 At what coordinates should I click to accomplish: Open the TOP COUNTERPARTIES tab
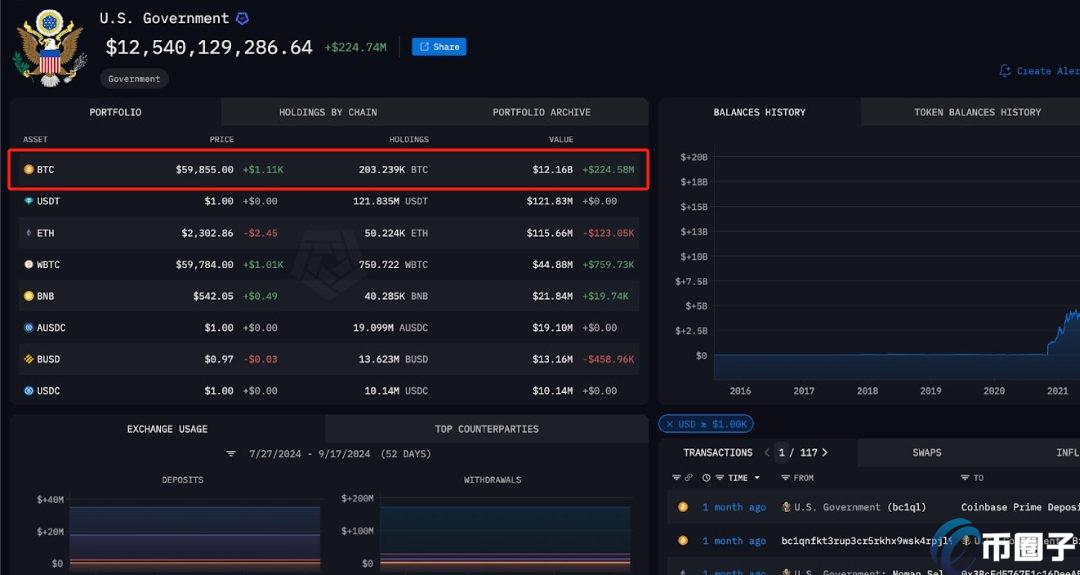487,429
